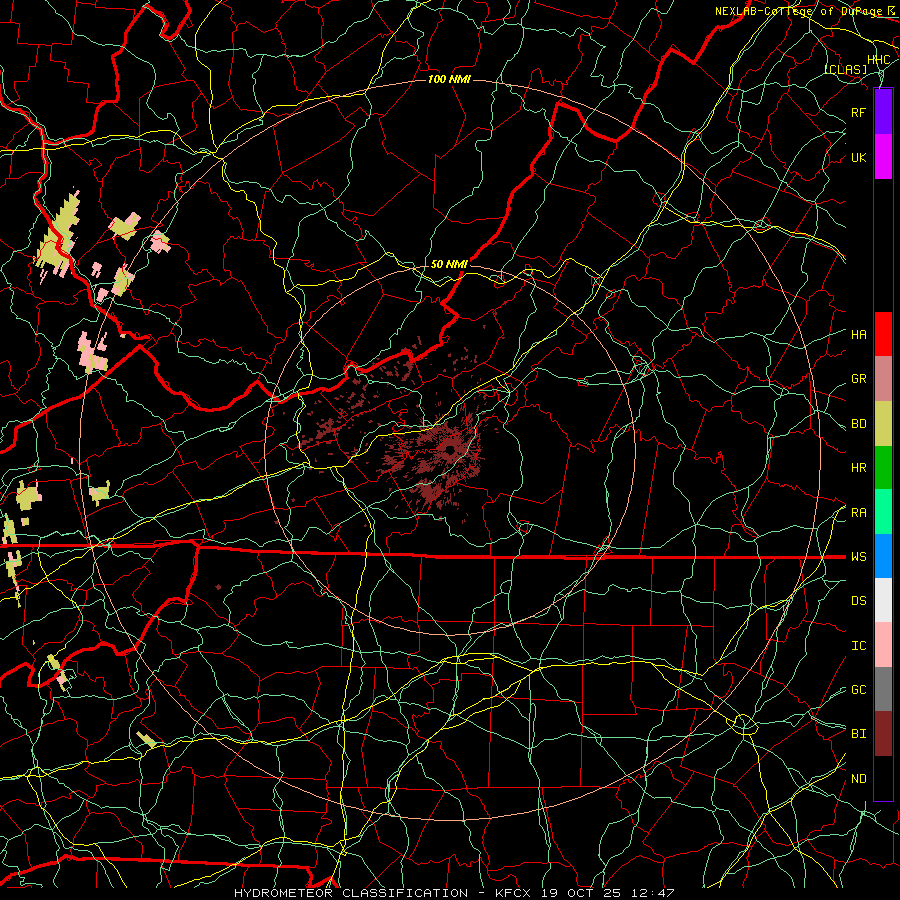Click the BI legend label
Image resolution: width=900 pixels, height=900 pixels.
click(859, 734)
